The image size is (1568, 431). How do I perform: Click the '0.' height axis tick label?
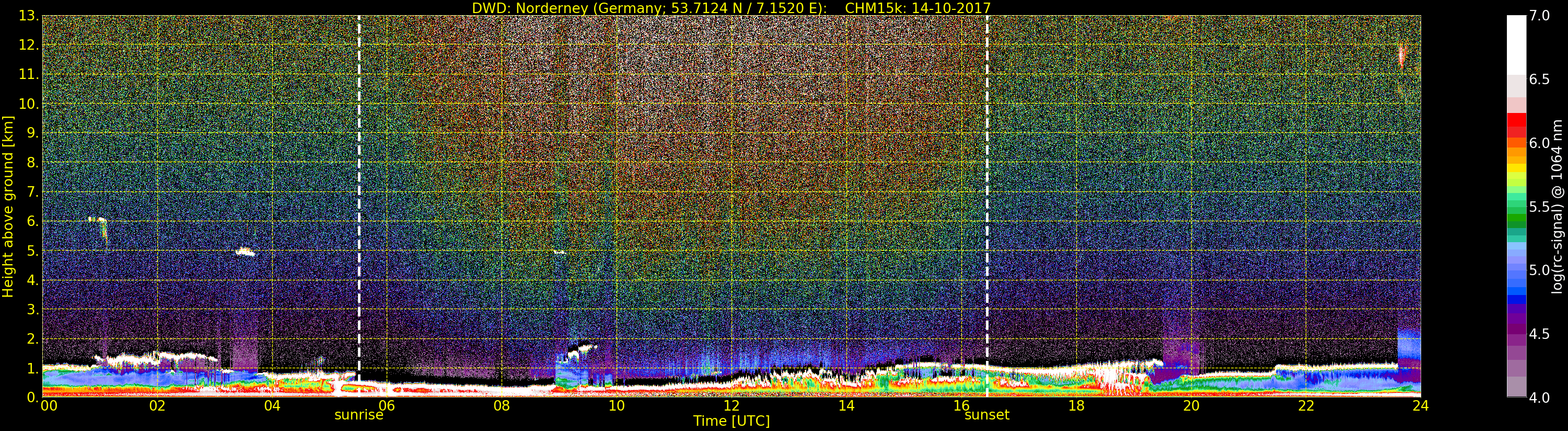(x=33, y=397)
